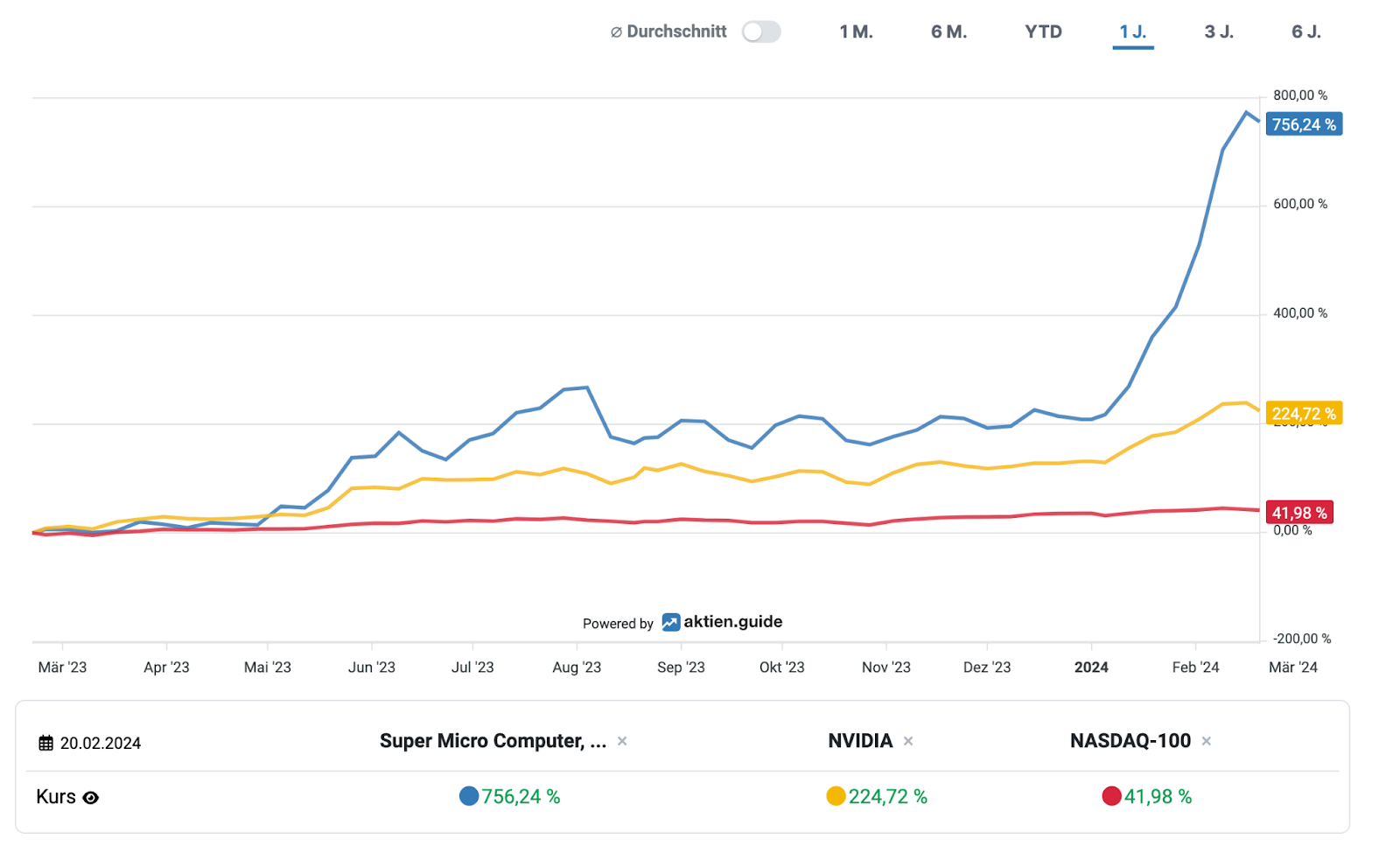Click the Aug '23 axis label
The width and height of the screenshot is (1400, 846).
click(x=577, y=668)
